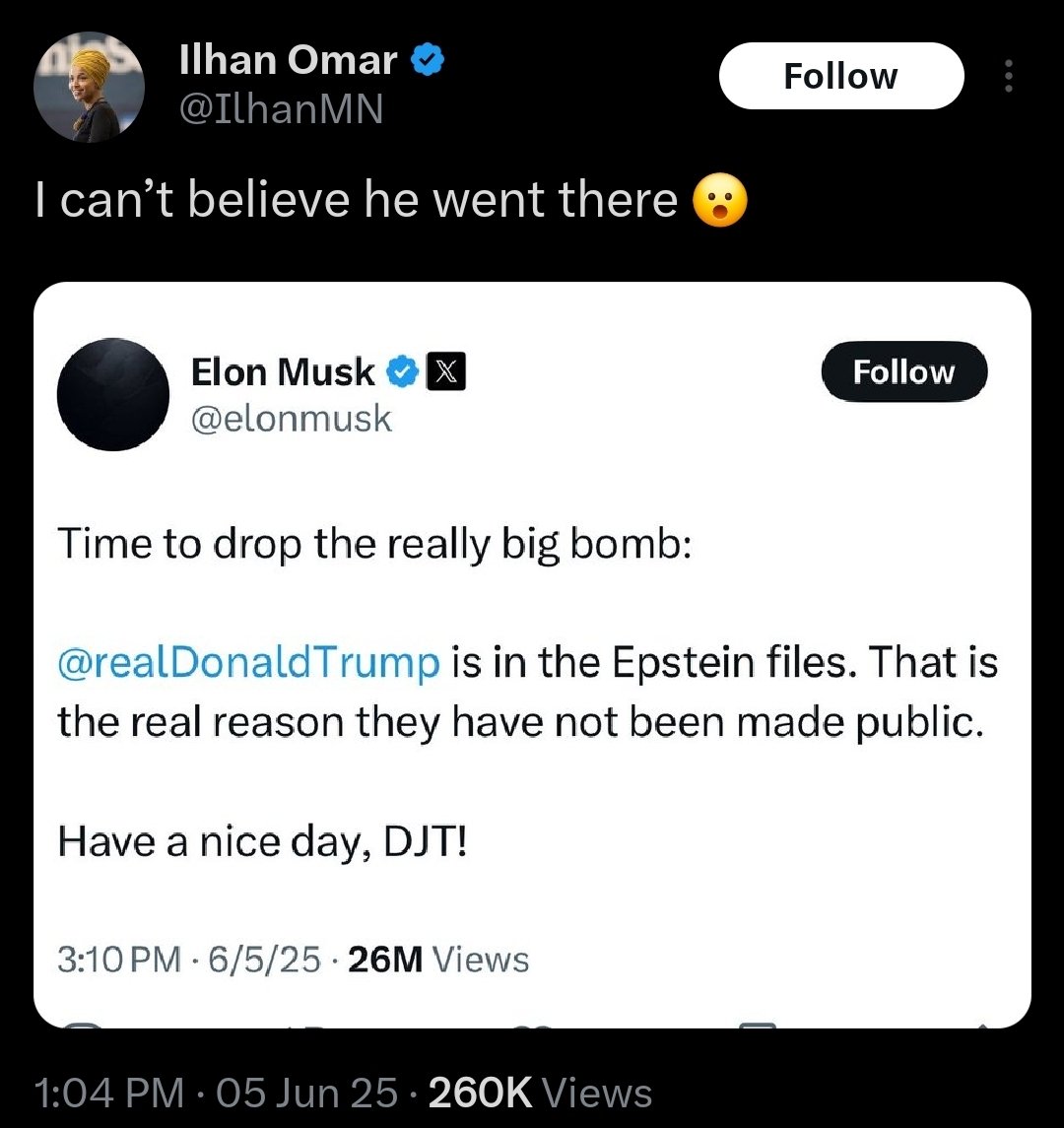The image size is (1064, 1128).
Task: Open the @realDonaldTrump mention
Action: pos(248,662)
